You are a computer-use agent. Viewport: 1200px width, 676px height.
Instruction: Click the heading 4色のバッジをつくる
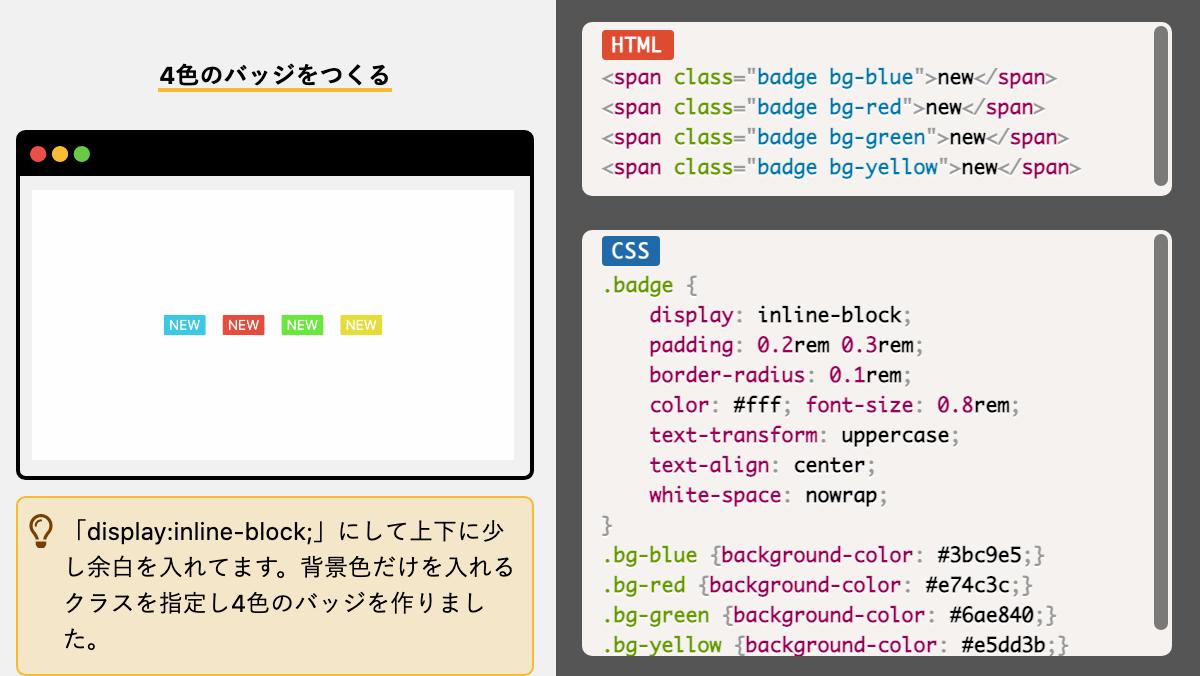click(x=275, y=75)
